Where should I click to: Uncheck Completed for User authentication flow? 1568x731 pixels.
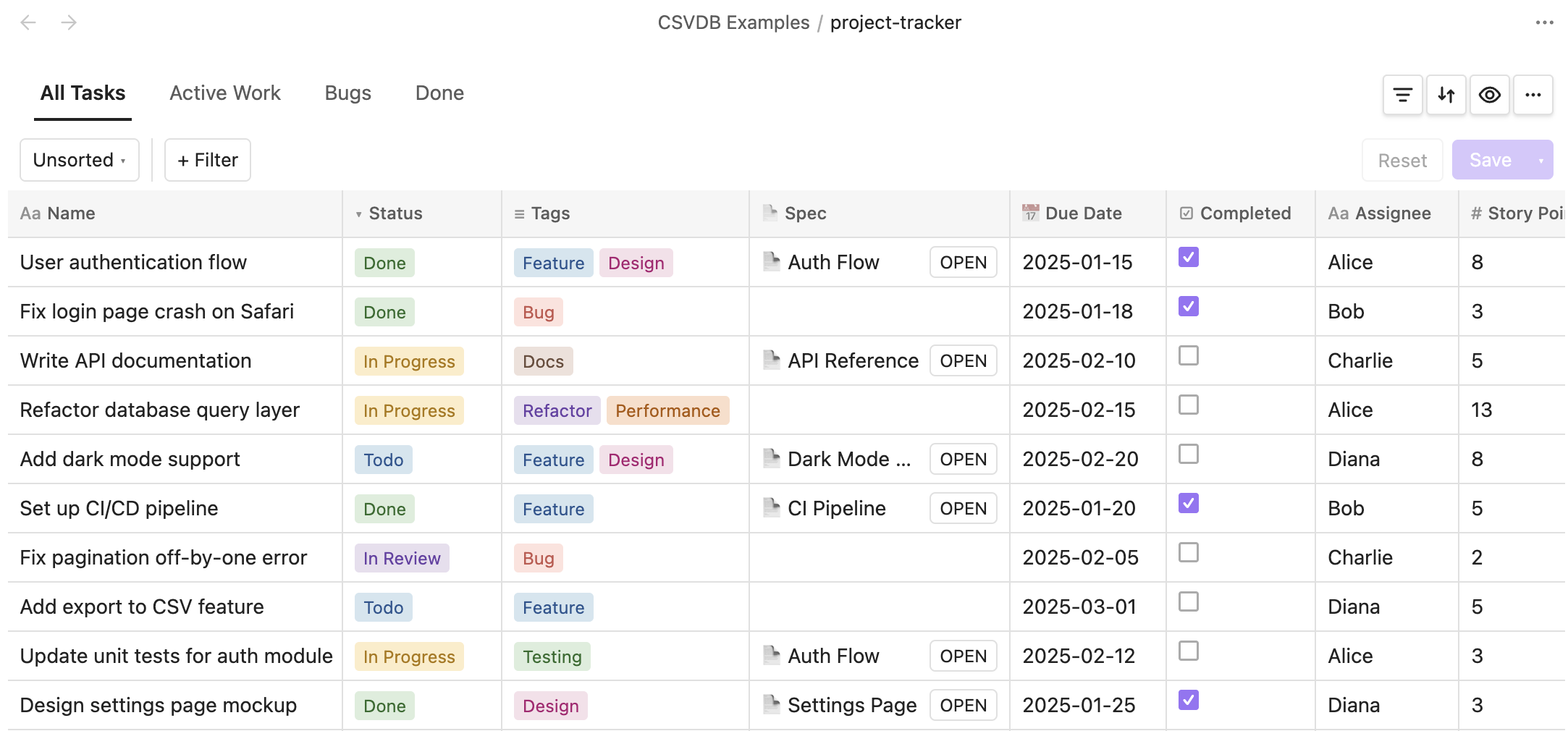tap(1188, 257)
